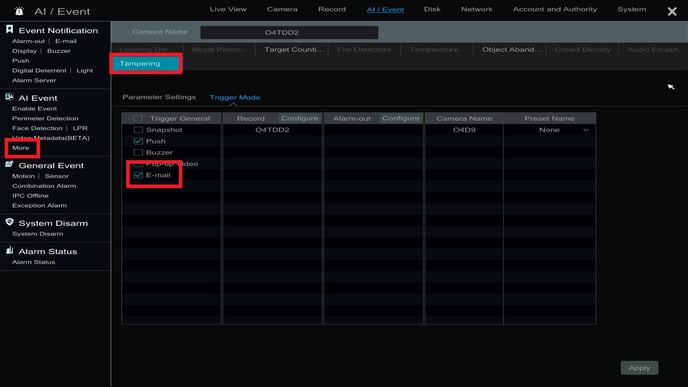The width and height of the screenshot is (688, 387).
Task: Open the LPR link
Action: click(x=80, y=128)
